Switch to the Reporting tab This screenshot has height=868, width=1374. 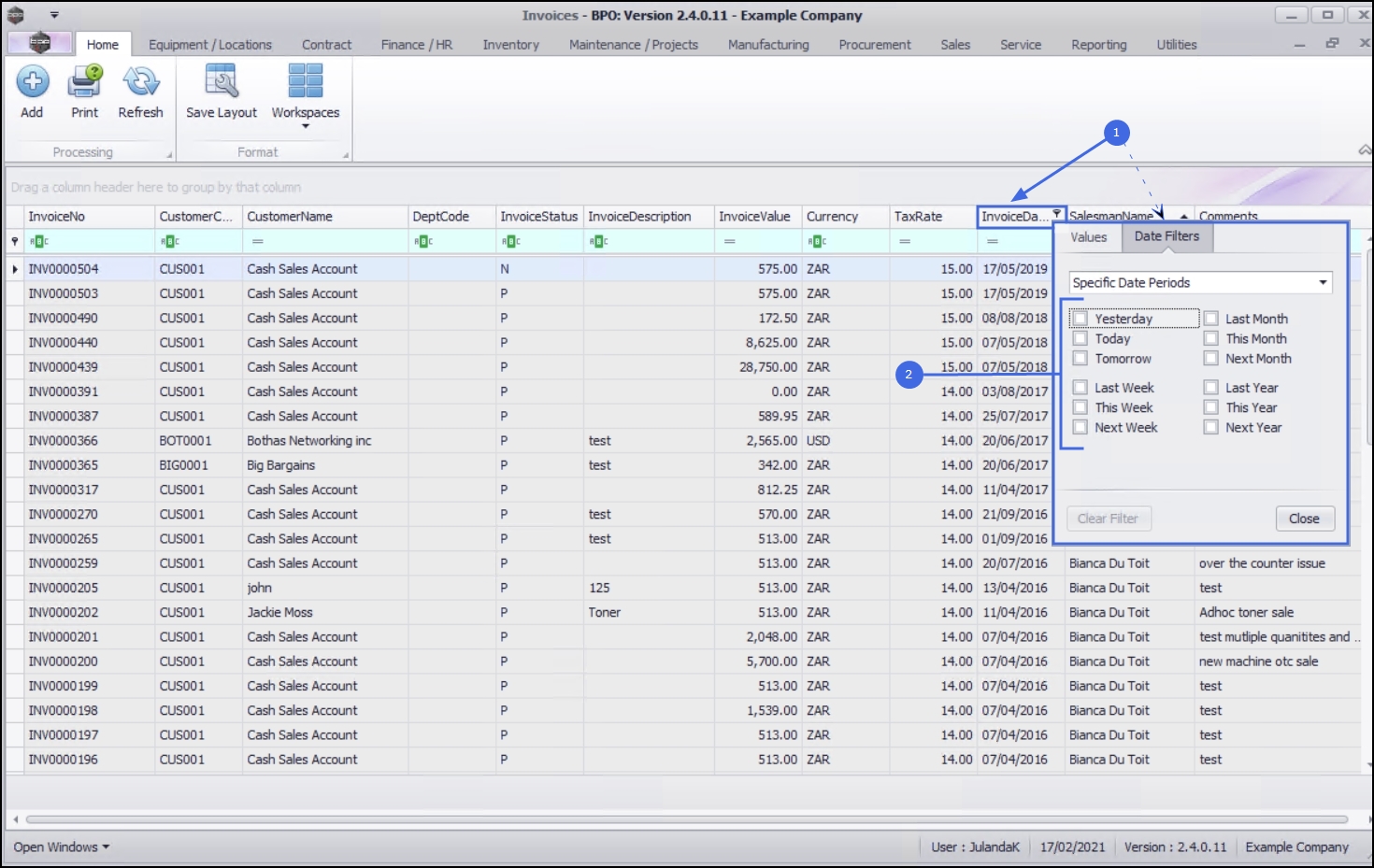[x=1099, y=44]
